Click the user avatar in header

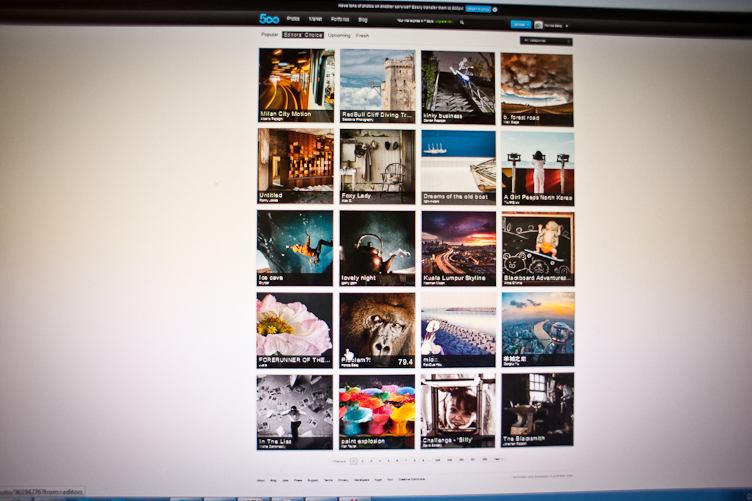(x=539, y=24)
